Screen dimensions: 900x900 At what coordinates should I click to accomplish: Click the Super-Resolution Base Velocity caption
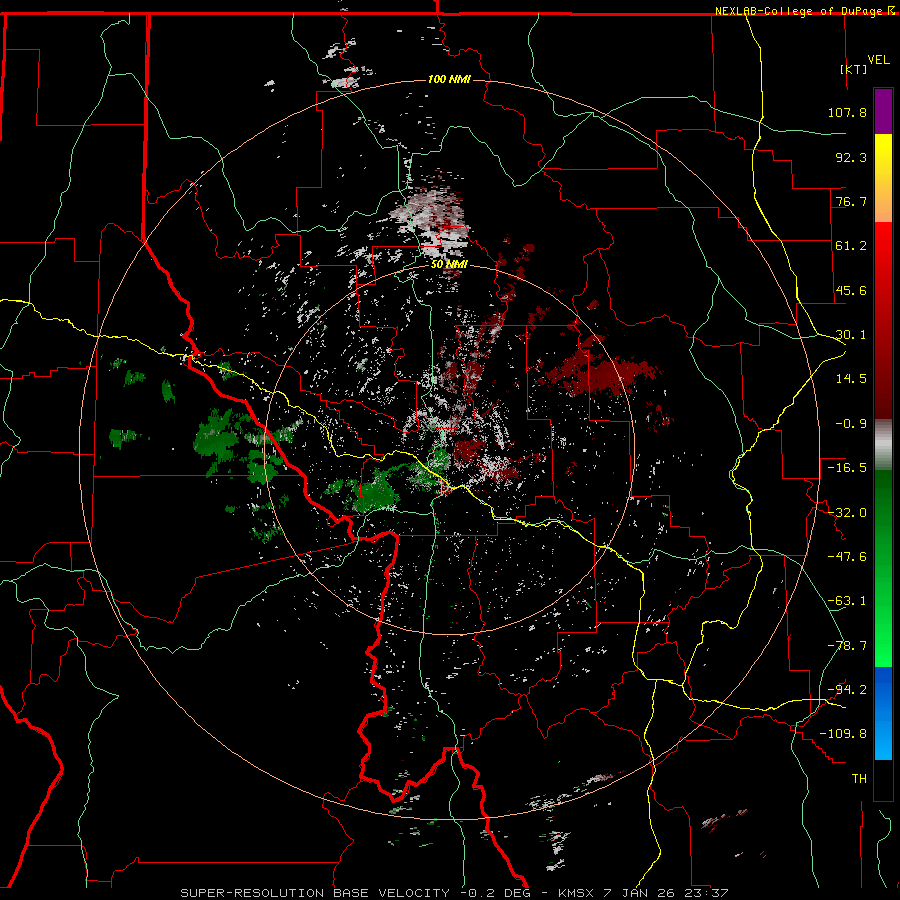pyautogui.click(x=454, y=893)
